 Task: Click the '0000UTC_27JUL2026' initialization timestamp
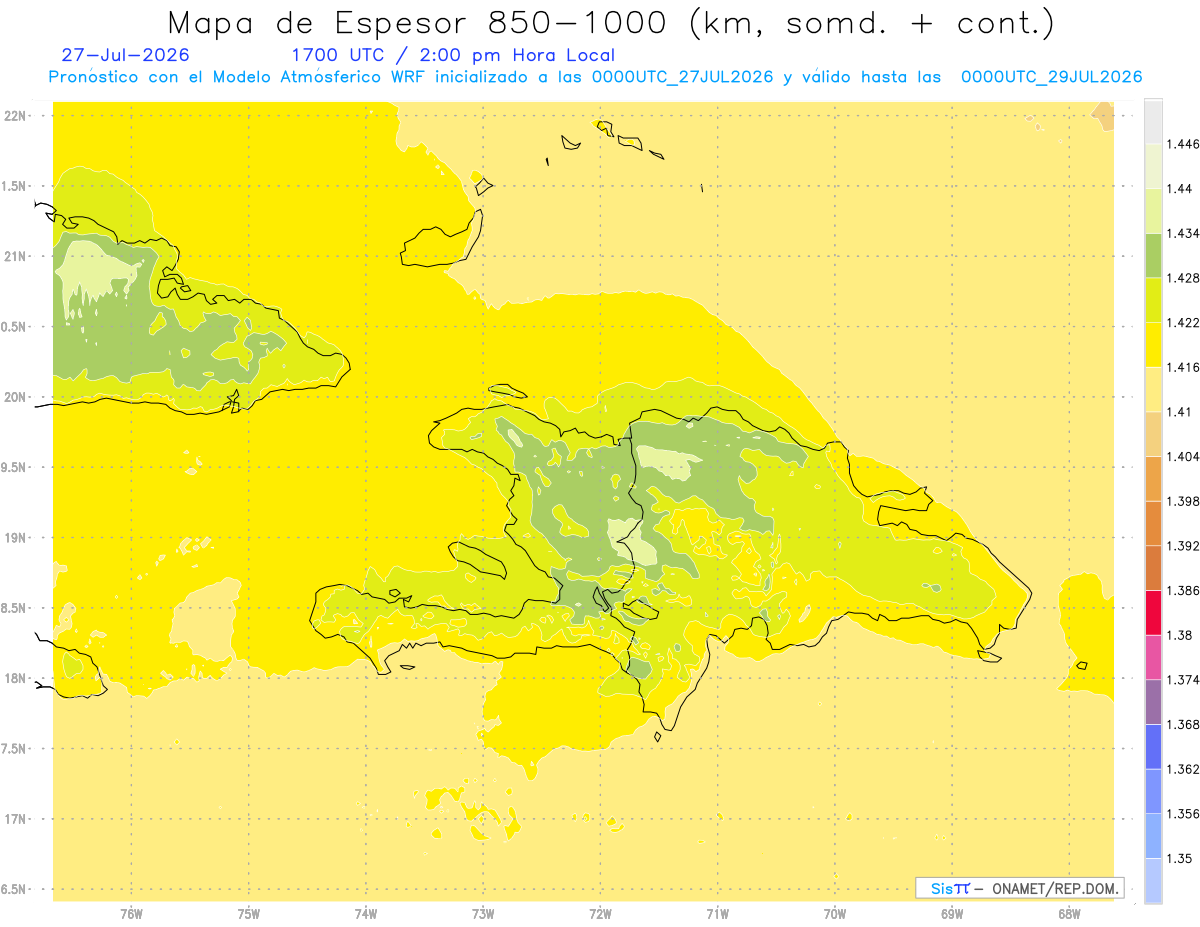coord(682,77)
